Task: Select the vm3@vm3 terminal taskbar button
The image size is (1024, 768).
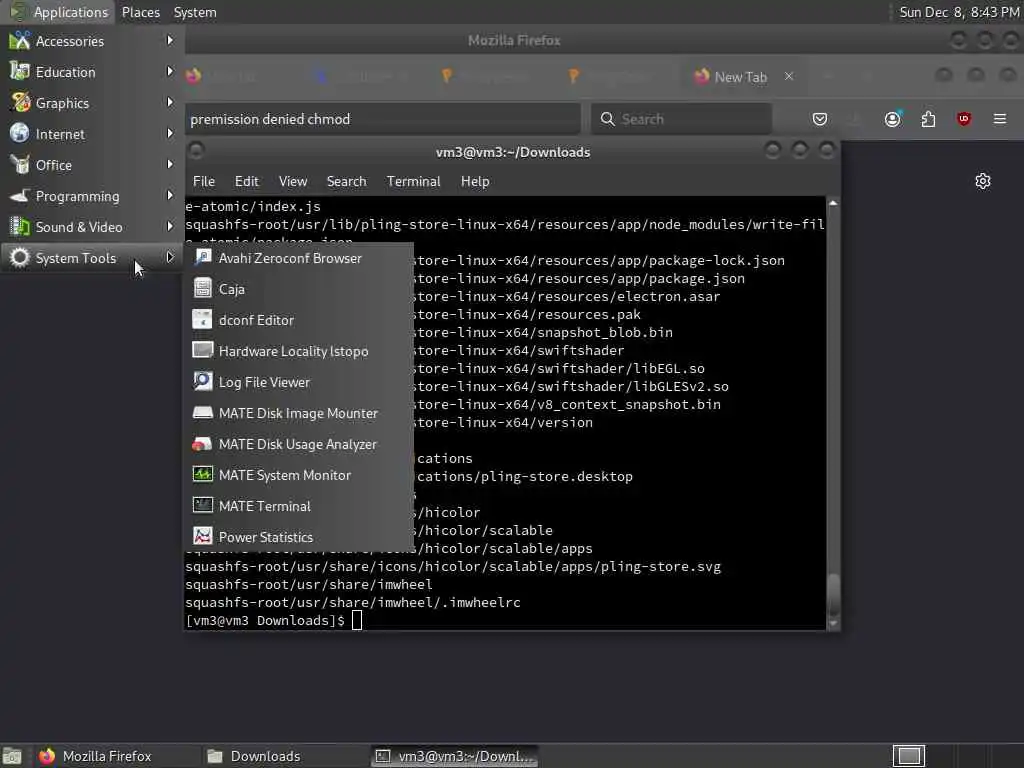Action: (x=455, y=756)
